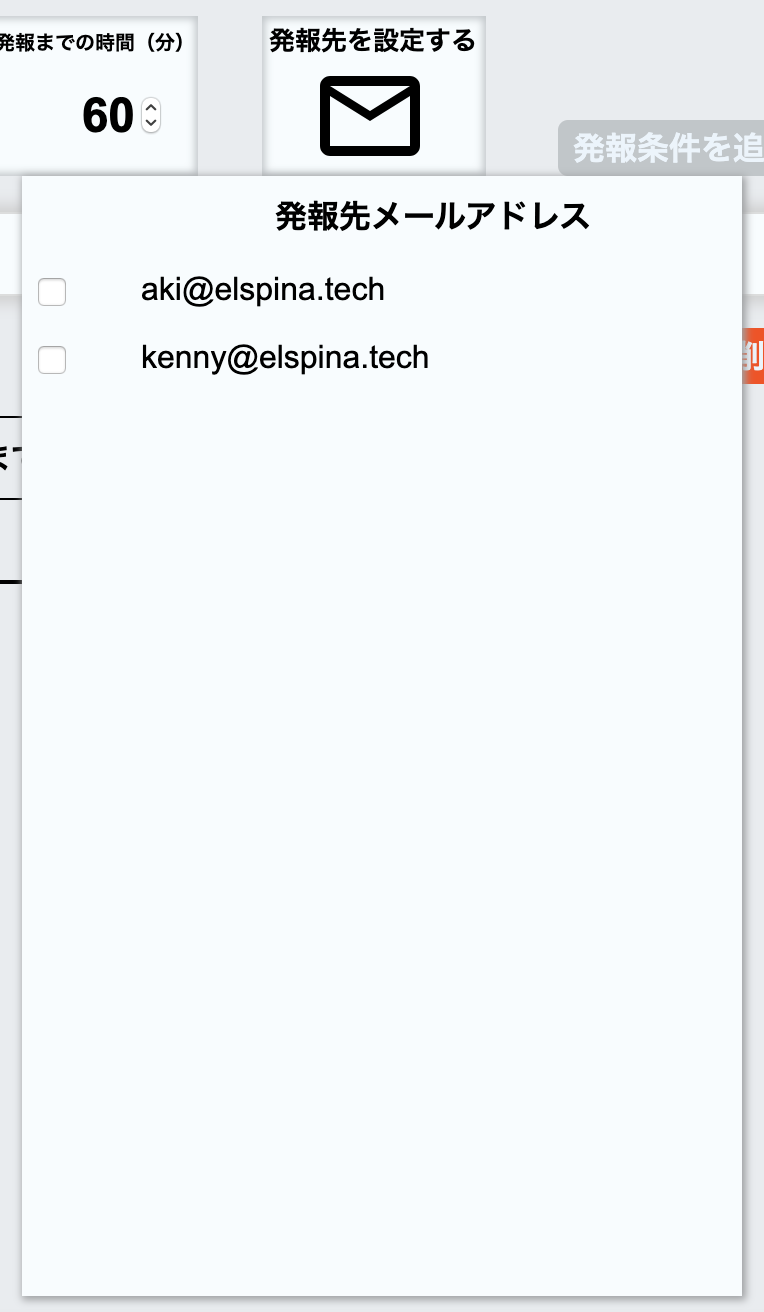Click empty space inside the email address popup
Image resolution: width=764 pixels, height=1312 pixels.
tap(382, 800)
